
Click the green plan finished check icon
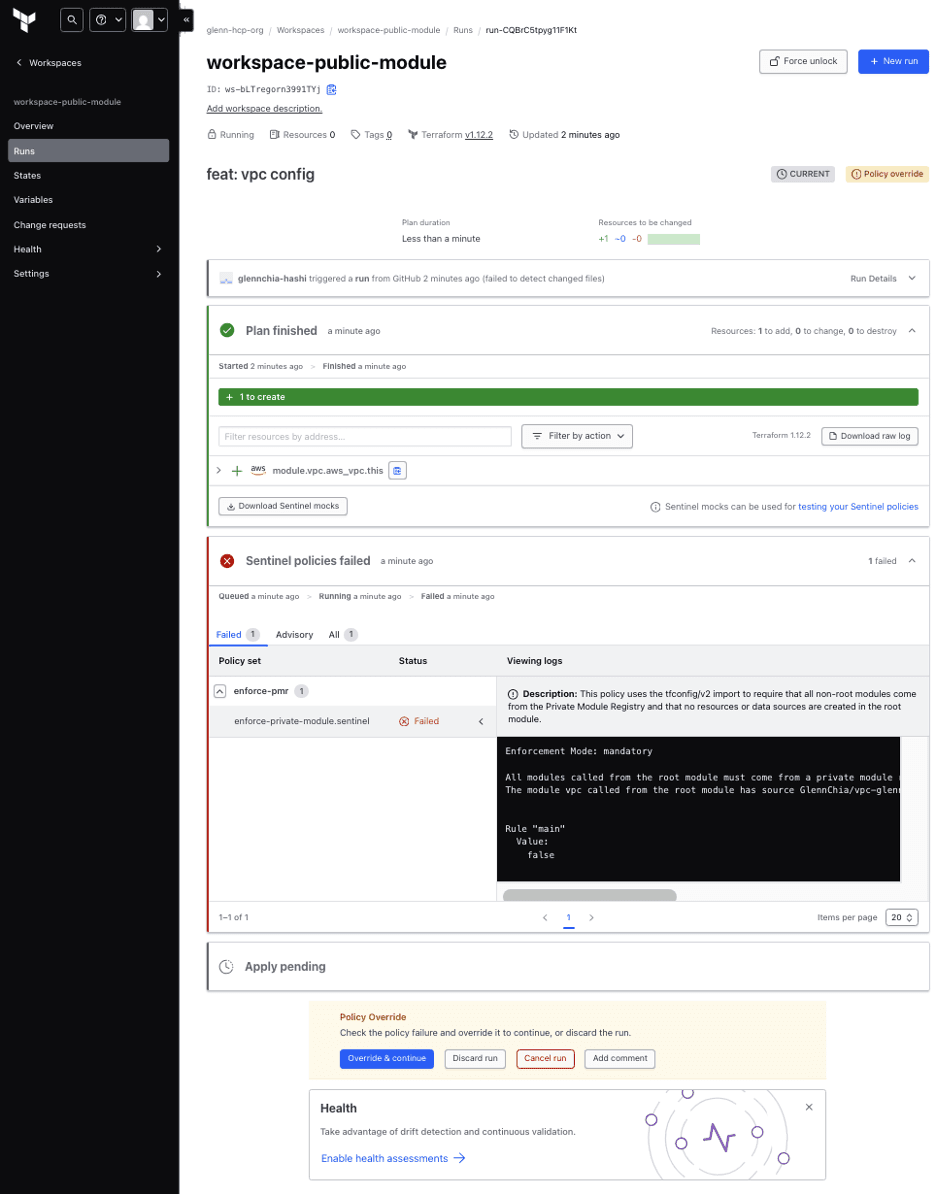[x=227, y=330]
